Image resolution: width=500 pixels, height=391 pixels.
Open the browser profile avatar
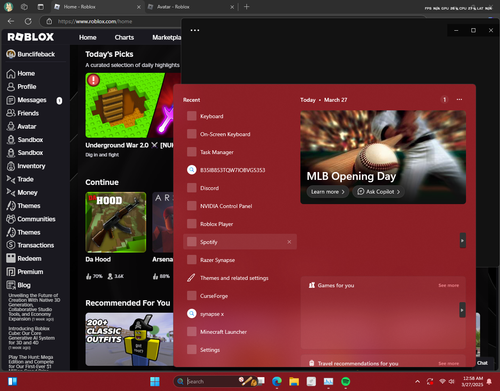tap(8, 7)
